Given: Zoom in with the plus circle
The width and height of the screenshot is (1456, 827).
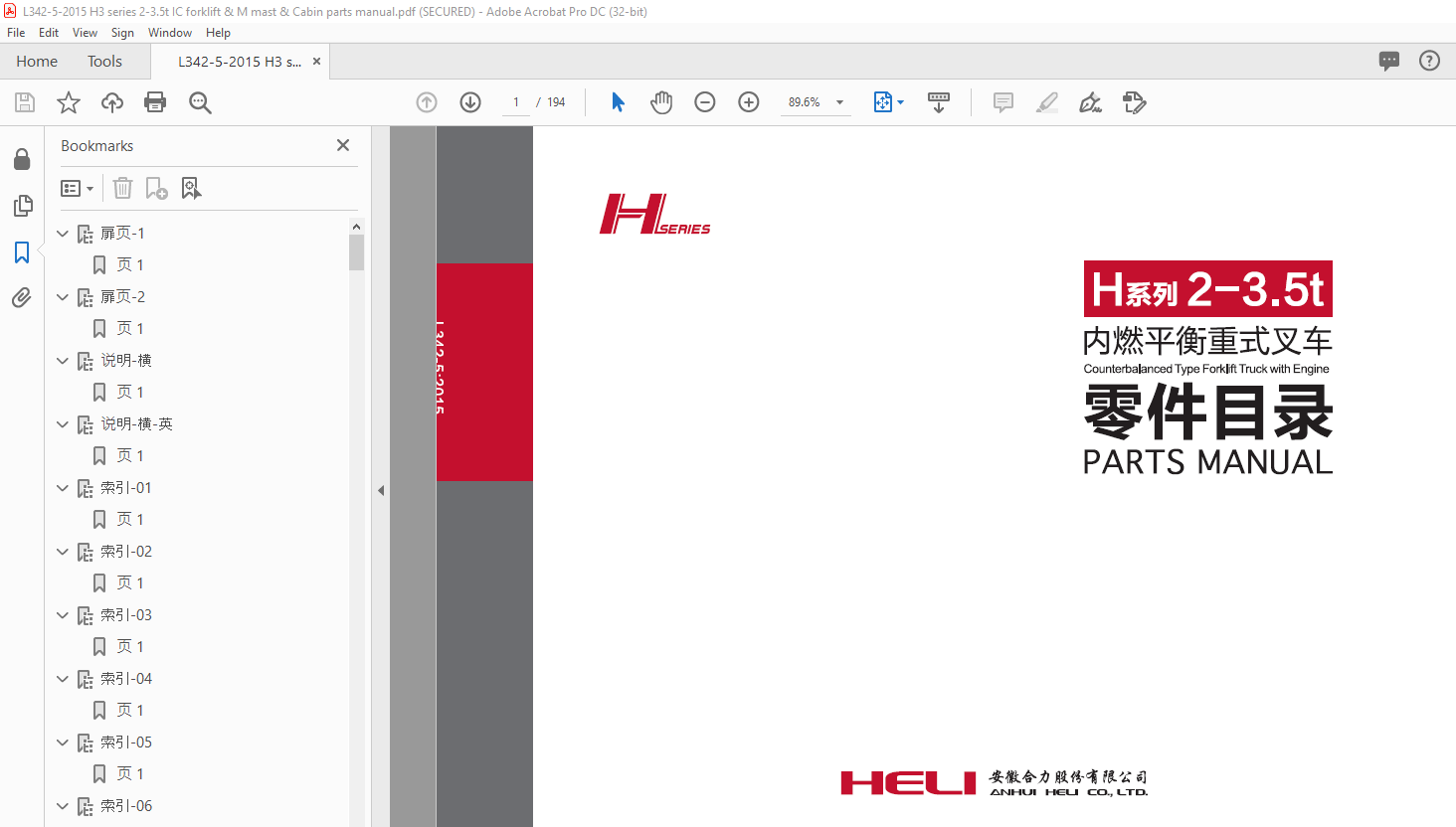Looking at the screenshot, I should [x=749, y=102].
